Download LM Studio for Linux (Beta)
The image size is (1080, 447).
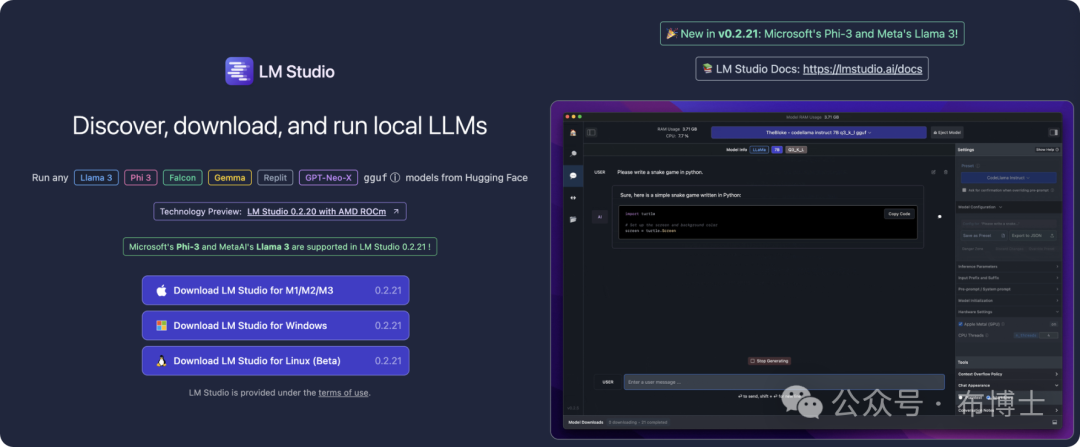(x=276, y=361)
